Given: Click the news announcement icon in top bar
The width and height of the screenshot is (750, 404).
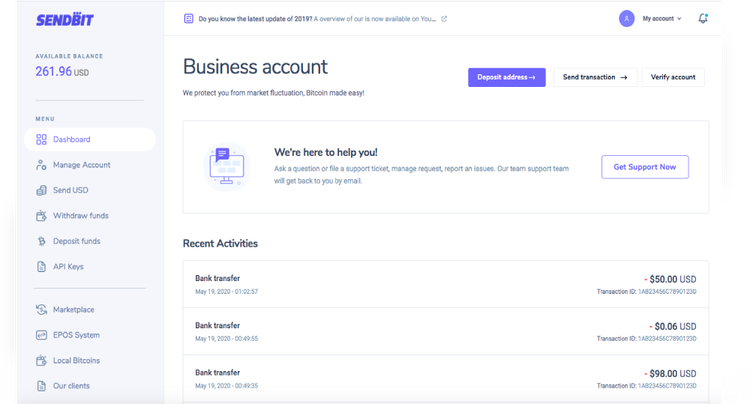Looking at the screenshot, I should point(188,19).
